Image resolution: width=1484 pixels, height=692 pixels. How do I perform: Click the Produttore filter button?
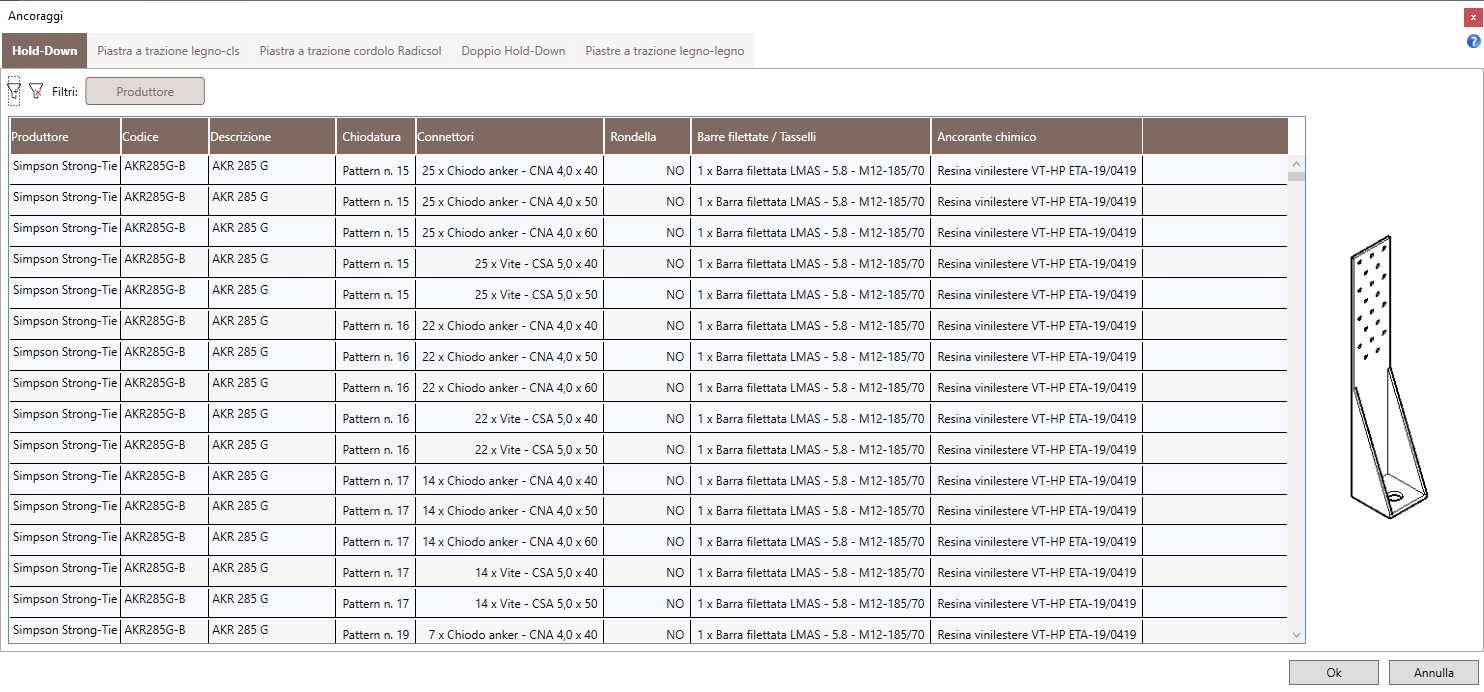[x=145, y=91]
